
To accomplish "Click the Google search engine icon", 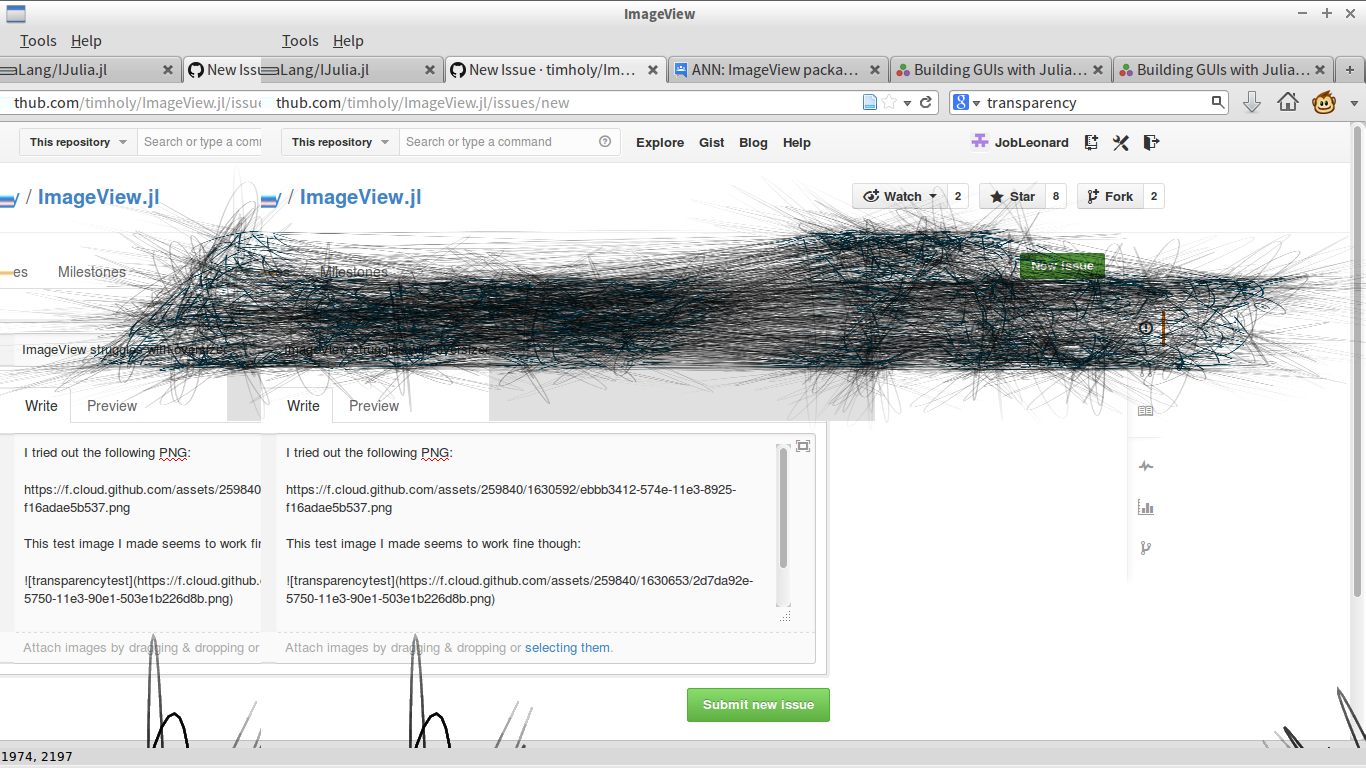I will click(x=960, y=102).
